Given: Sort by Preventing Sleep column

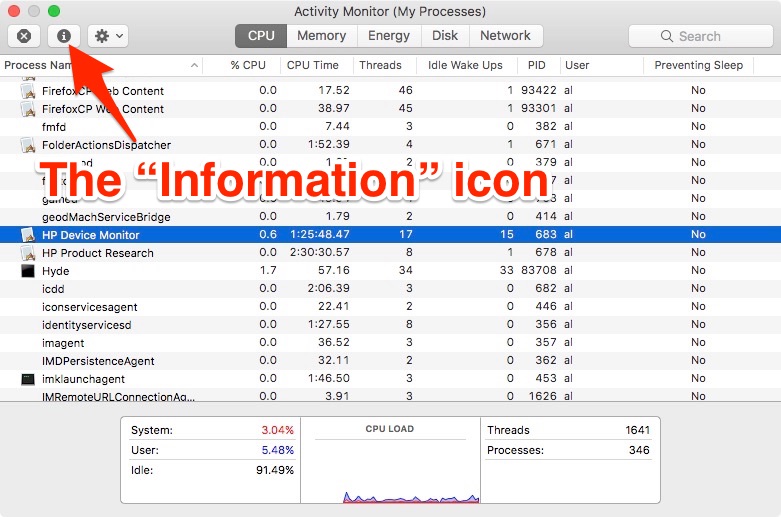Looking at the screenshot, I should pyautogui.click(x=698, y=65).
